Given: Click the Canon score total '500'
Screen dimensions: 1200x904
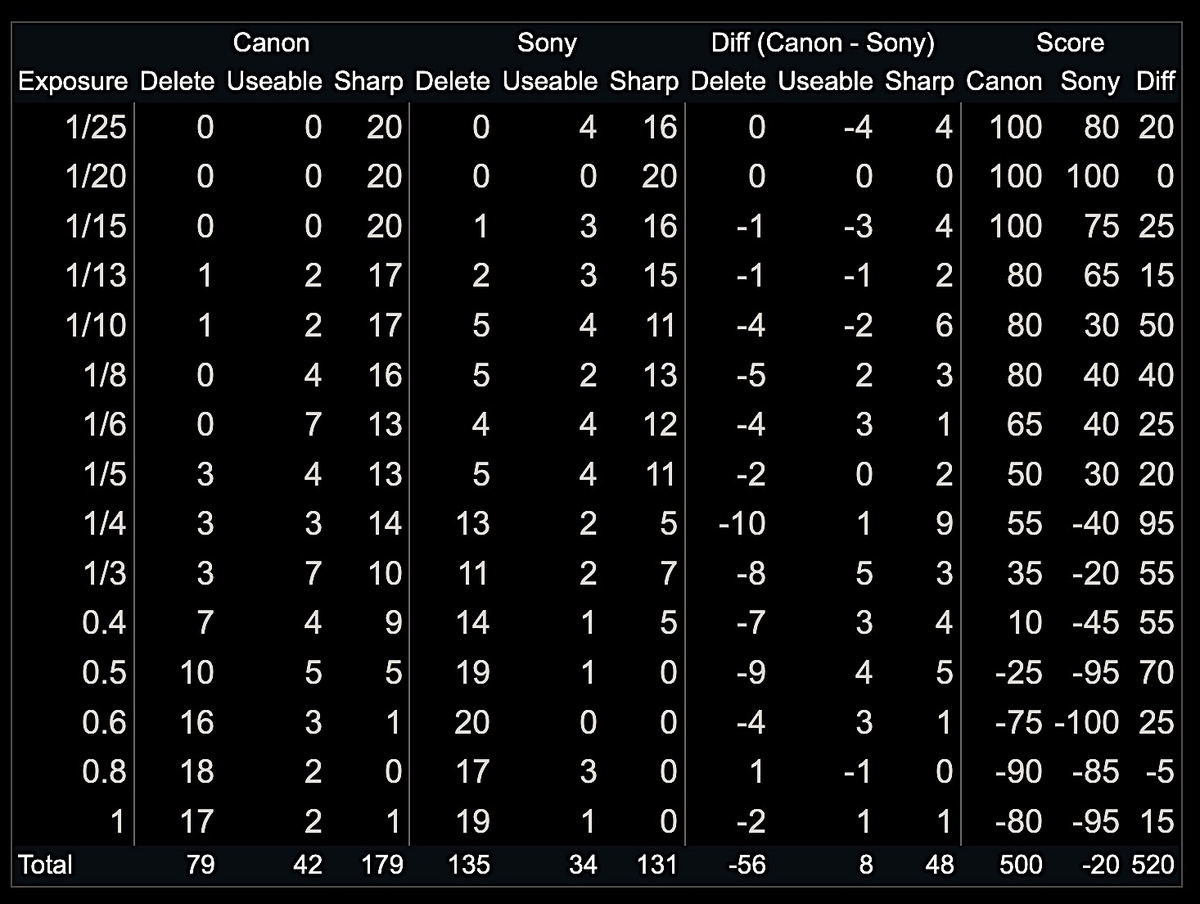Looking at the screenshot, I should [1021, 864].
